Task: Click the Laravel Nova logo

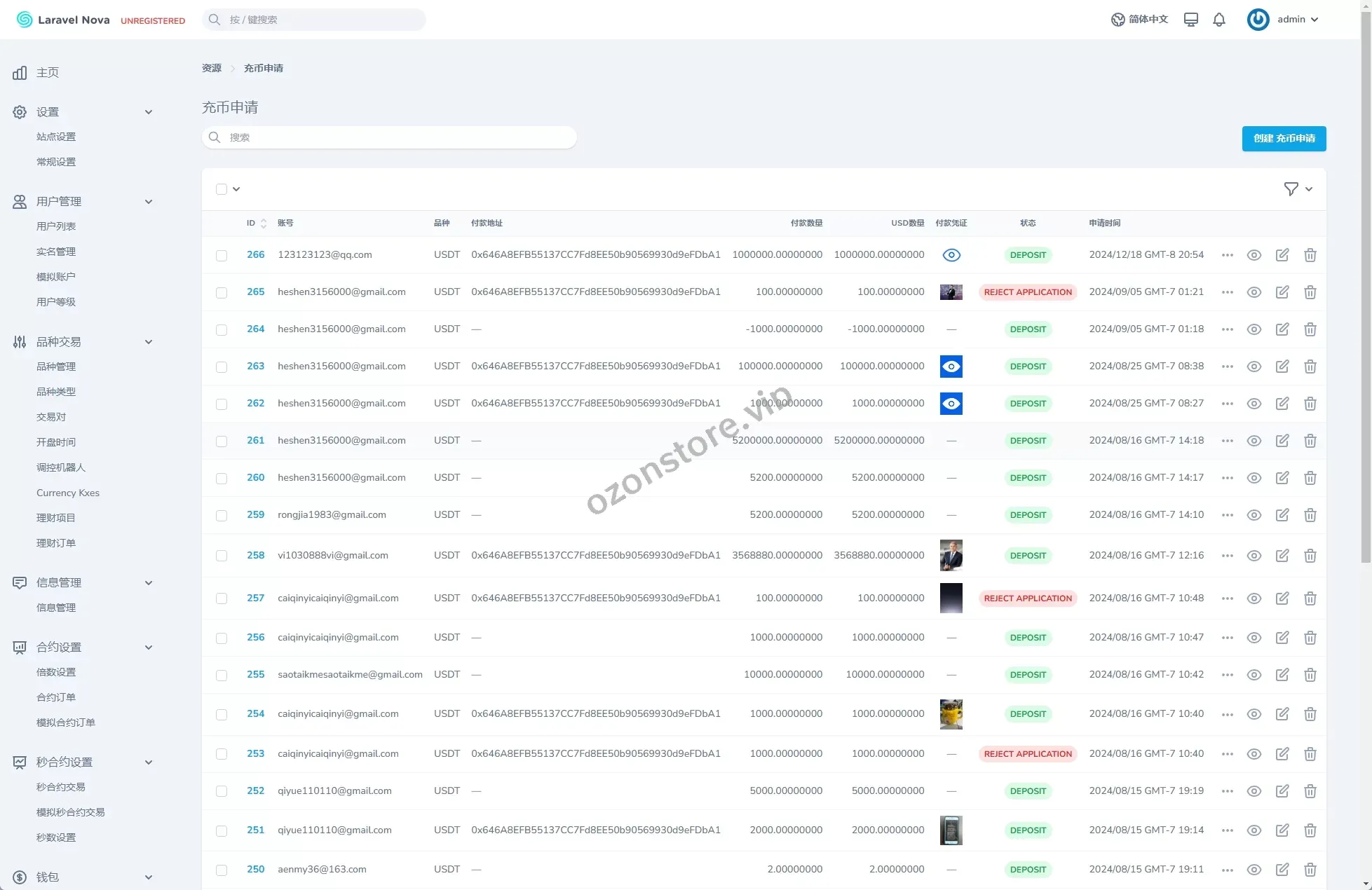Action: point(63,20)
